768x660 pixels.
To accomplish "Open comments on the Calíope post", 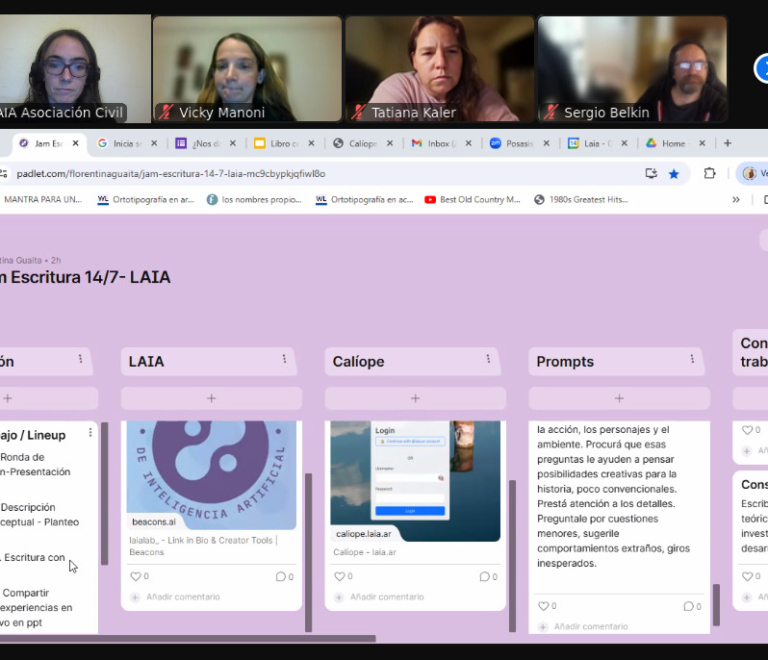I will 484,577.
